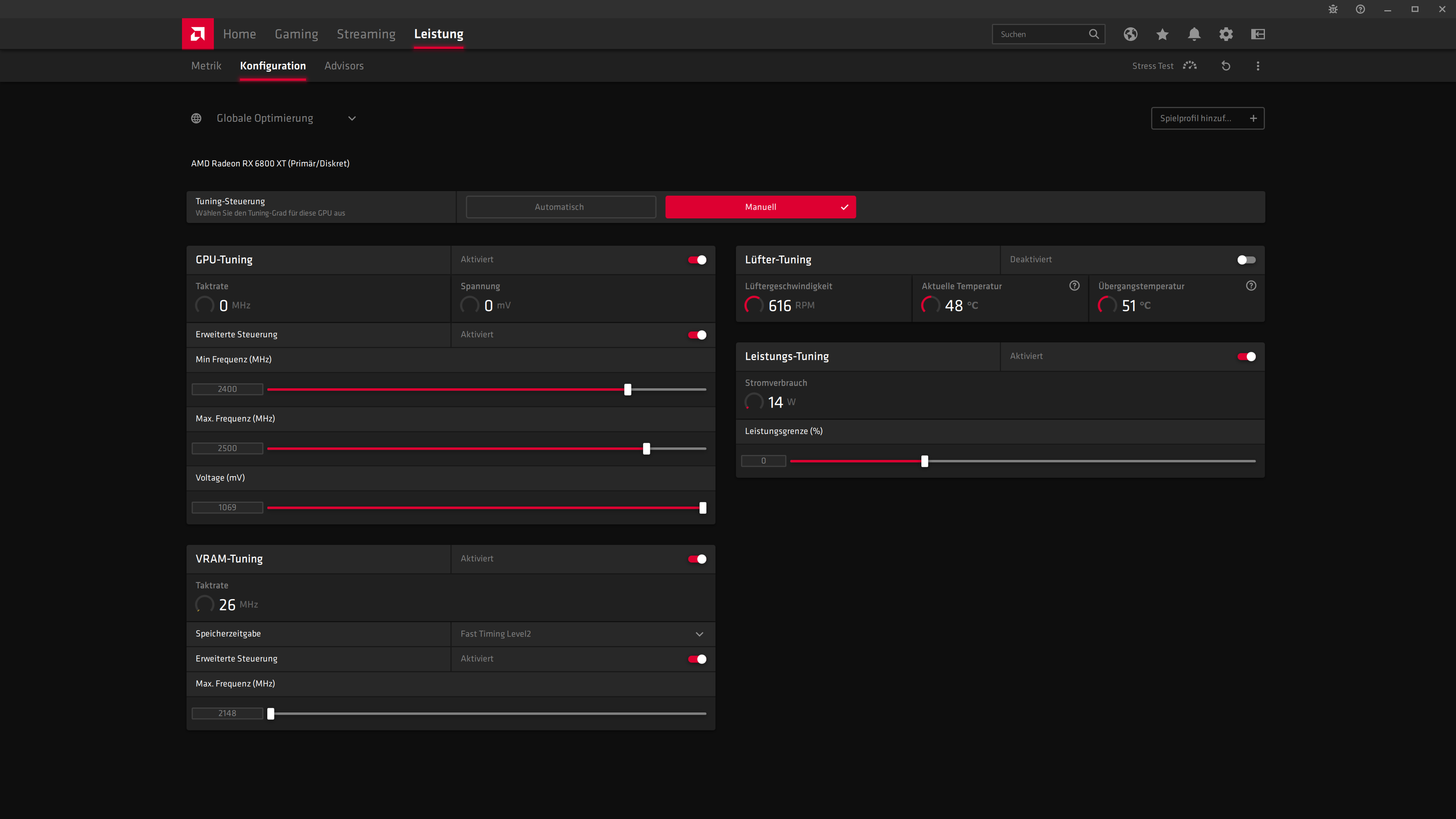Enable the Lüfter-Tuning toggle

coord(1246,260)
